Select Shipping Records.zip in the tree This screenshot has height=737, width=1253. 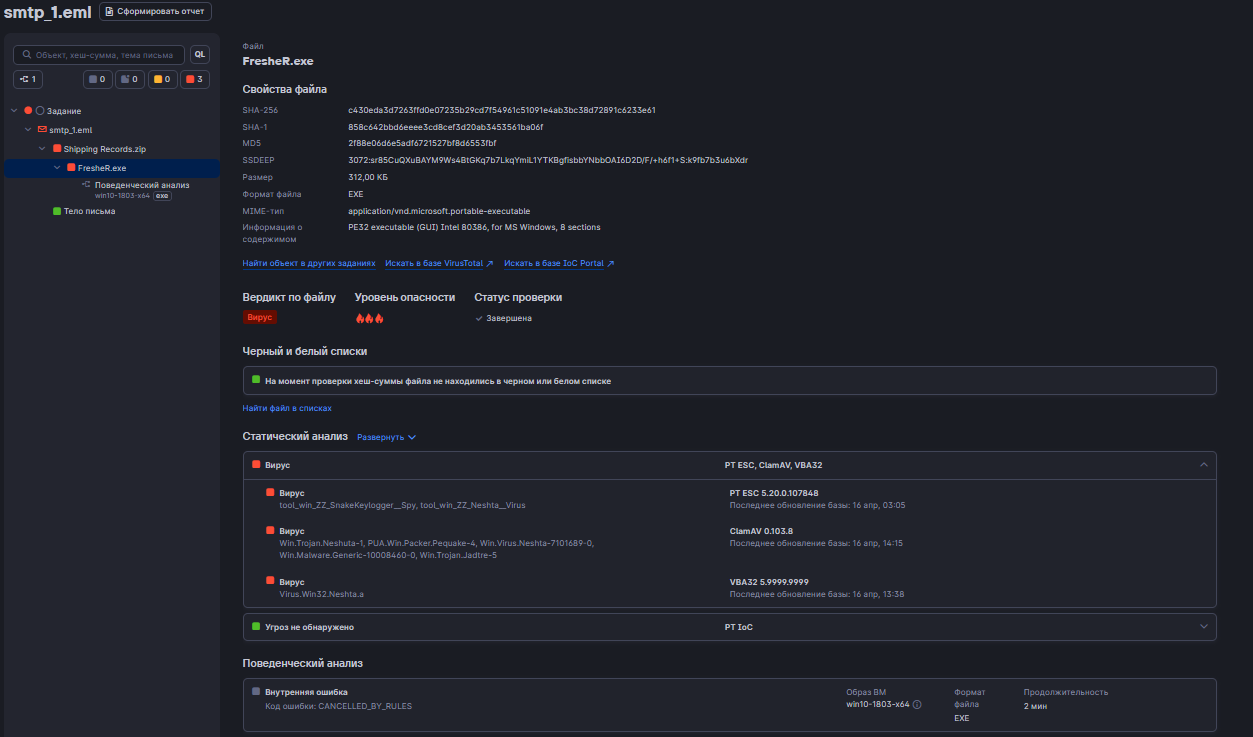105,149
